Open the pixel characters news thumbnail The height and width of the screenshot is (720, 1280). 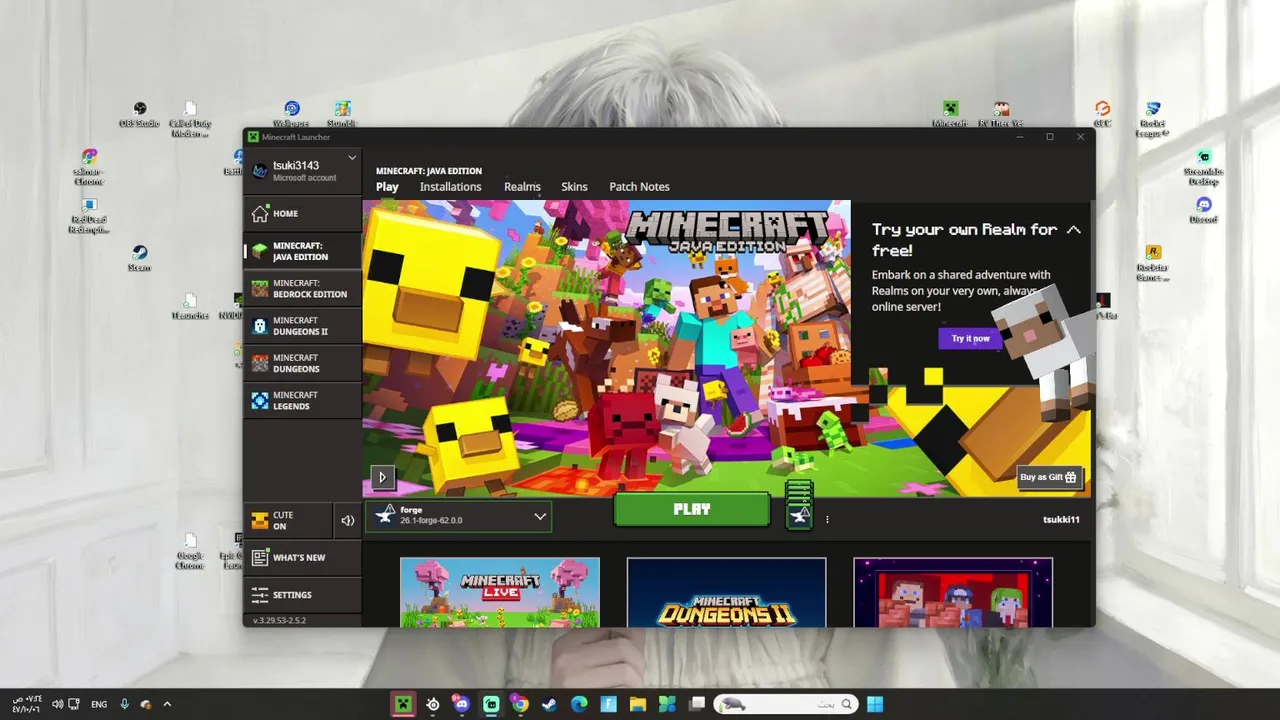[x=953, y=592]
